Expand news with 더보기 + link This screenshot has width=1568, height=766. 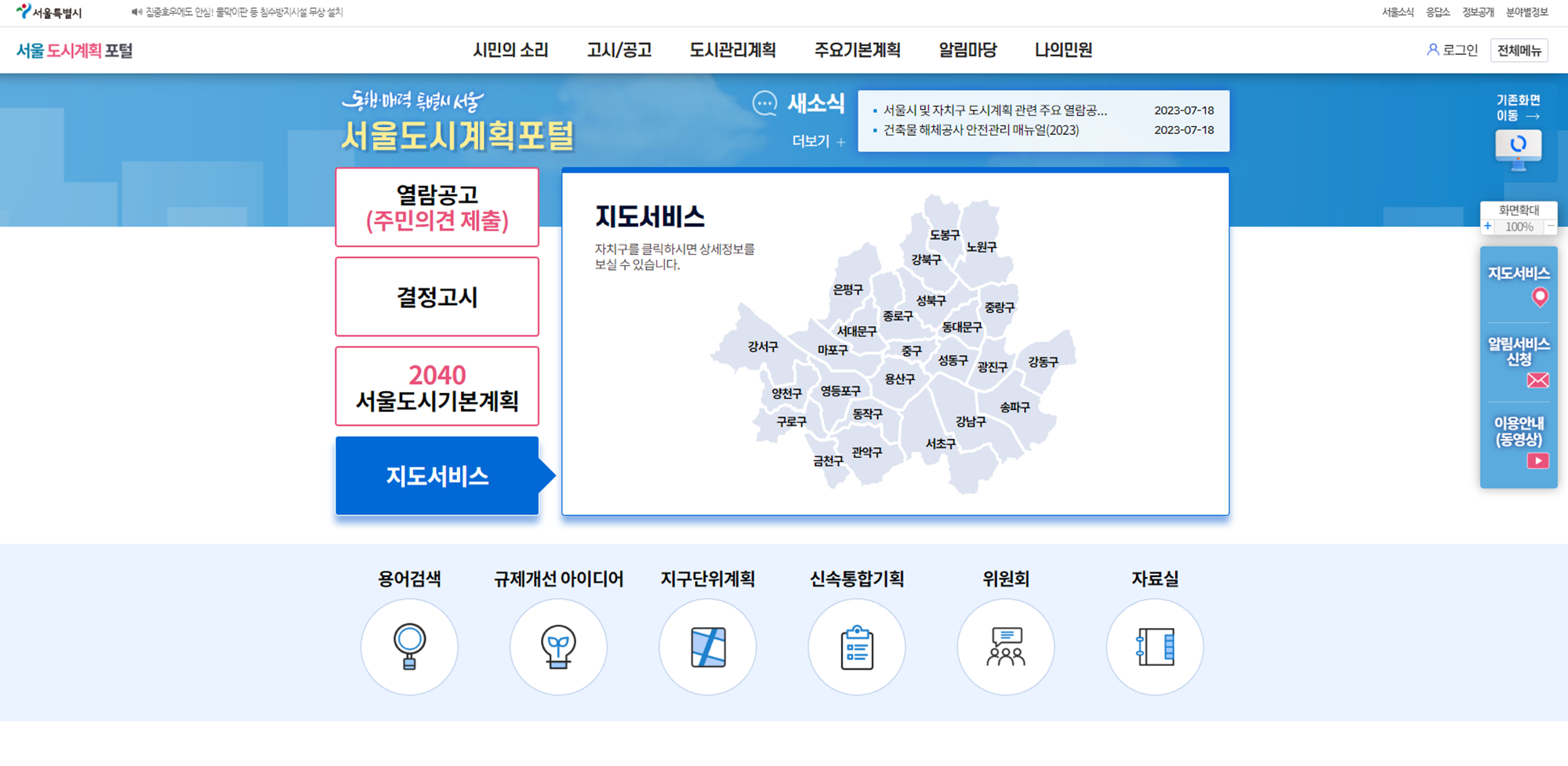click(818, 141)
